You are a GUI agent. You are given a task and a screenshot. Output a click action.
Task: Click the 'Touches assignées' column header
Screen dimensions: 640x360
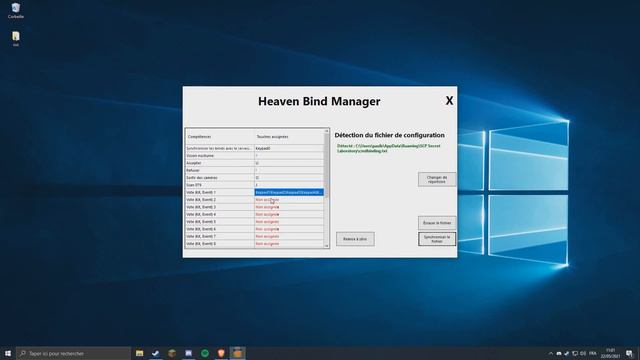pyautogui.click(x=289, y=137)
